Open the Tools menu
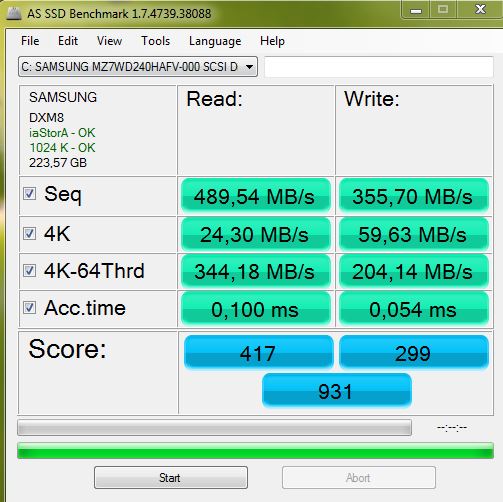503x502 pixels. pos(156,41)
